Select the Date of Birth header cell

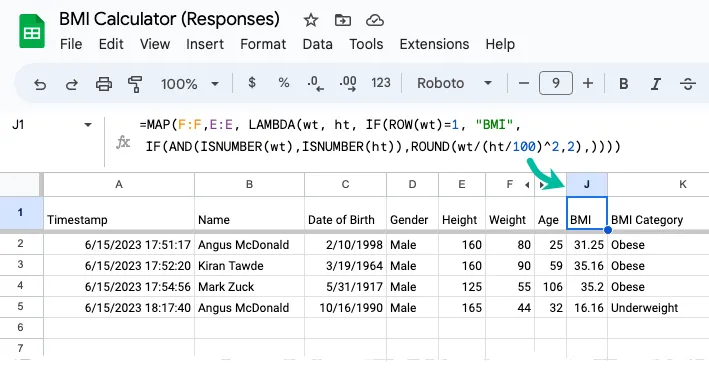pyautogui.click(x=345, y=213)
